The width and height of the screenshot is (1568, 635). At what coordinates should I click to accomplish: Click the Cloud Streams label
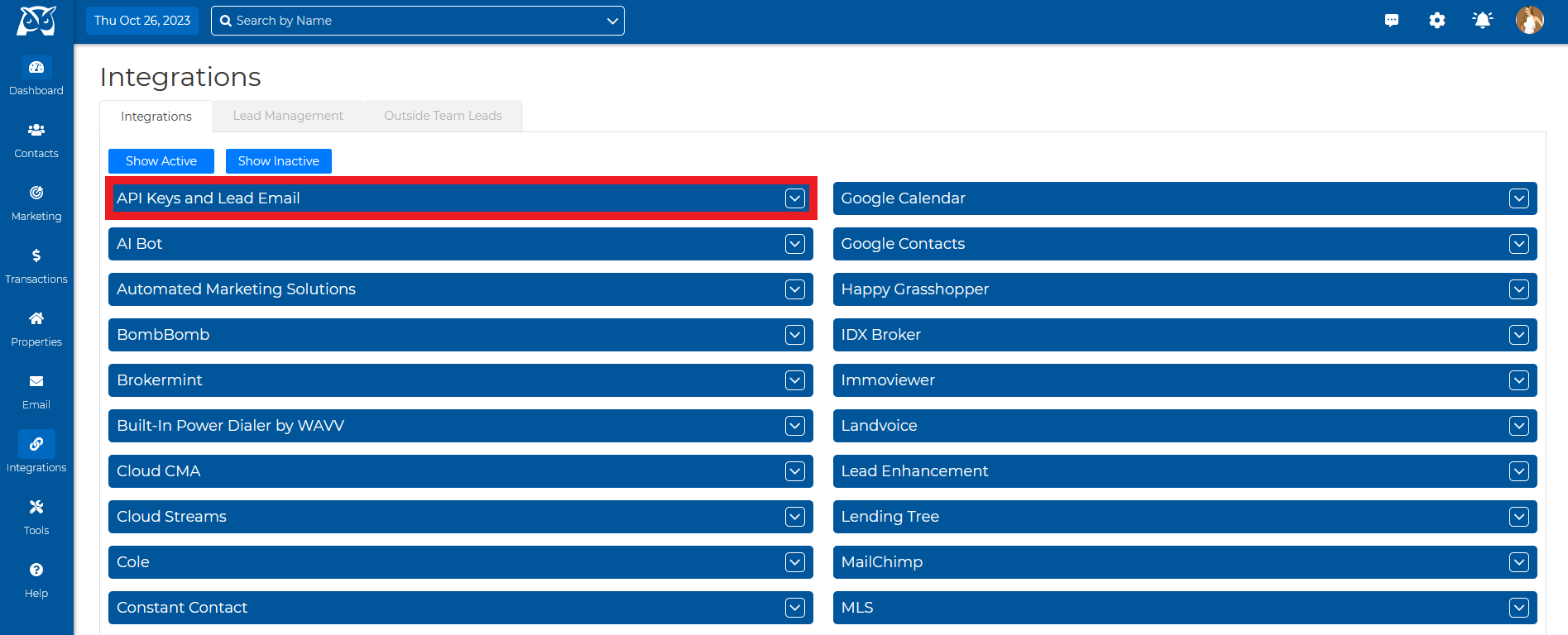click(172, 517)
